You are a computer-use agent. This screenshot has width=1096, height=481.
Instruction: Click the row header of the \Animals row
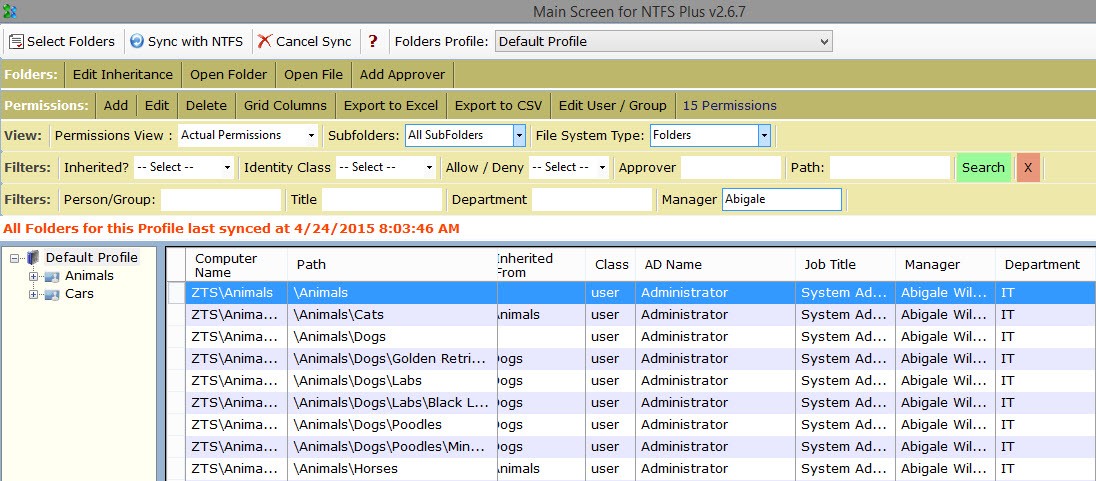176,293
